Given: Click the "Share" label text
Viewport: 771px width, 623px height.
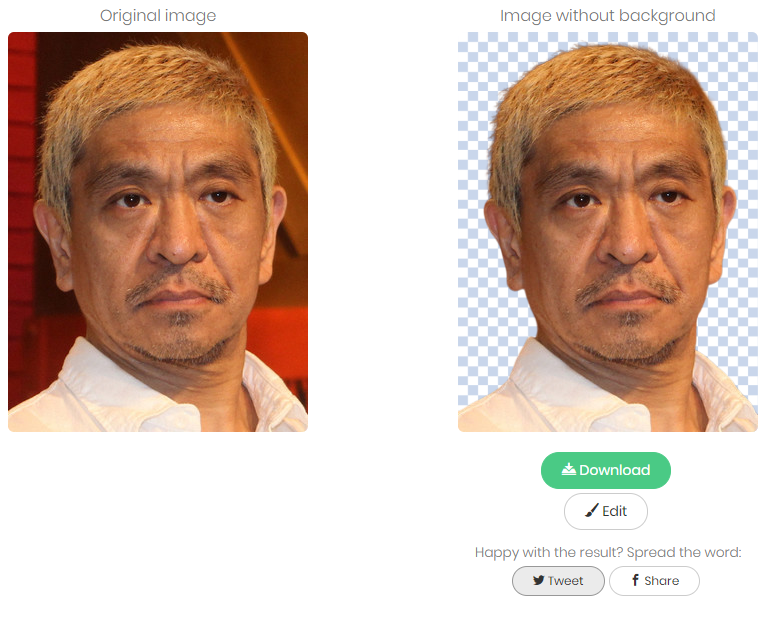Looking at the screenshot, I should [x=662, y=581].
